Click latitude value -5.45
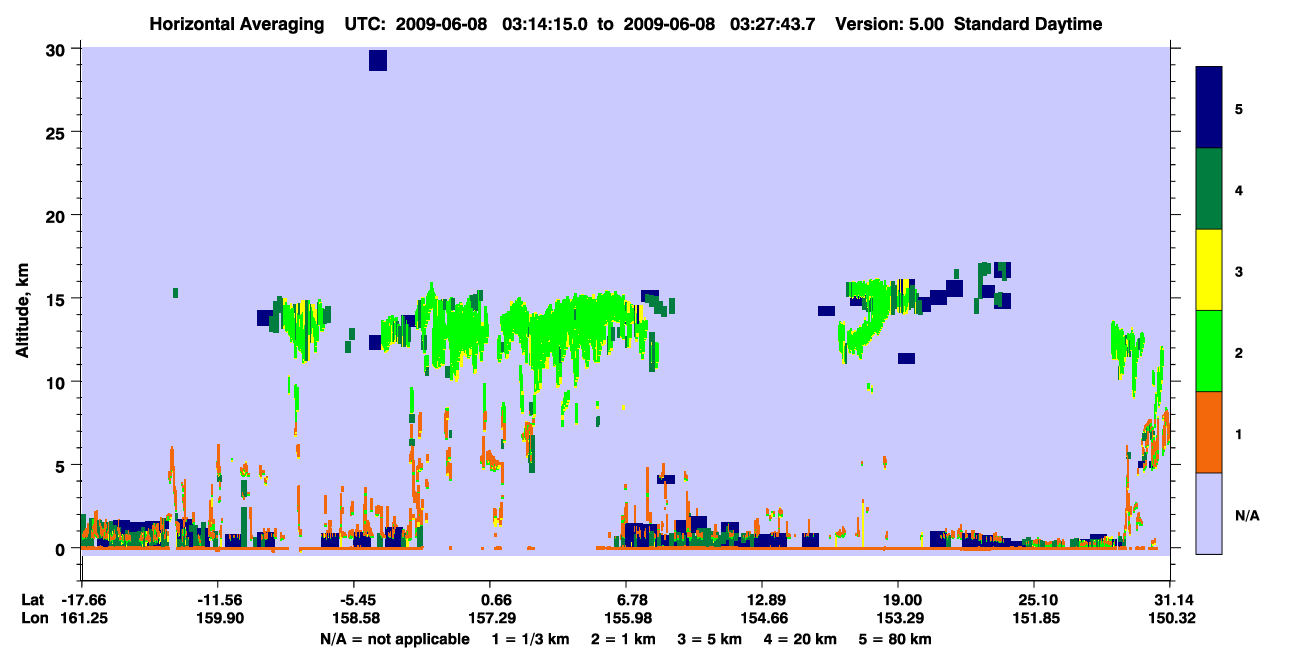This screenshot has width=1300, height=667. pos(354,599)
